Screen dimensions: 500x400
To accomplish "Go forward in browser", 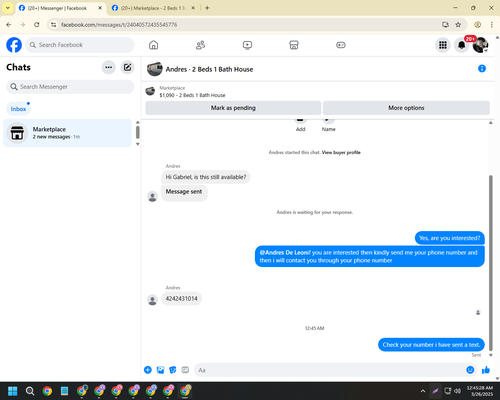I will point(23,25).
